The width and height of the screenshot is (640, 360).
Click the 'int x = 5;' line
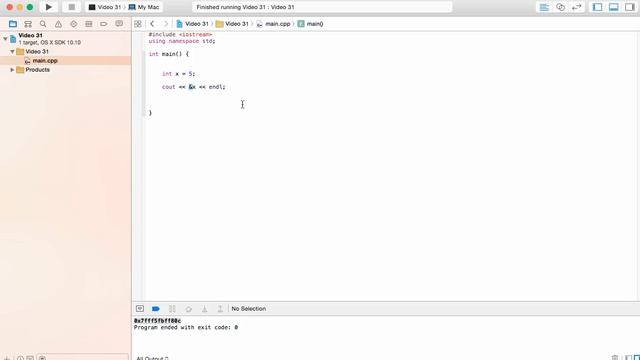tap(178, 74)
